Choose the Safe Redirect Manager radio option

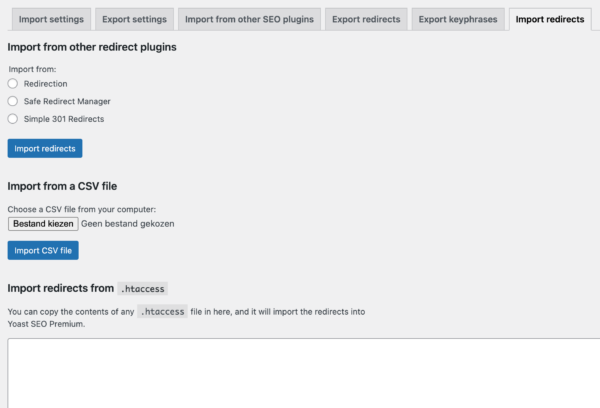point(13,101)
